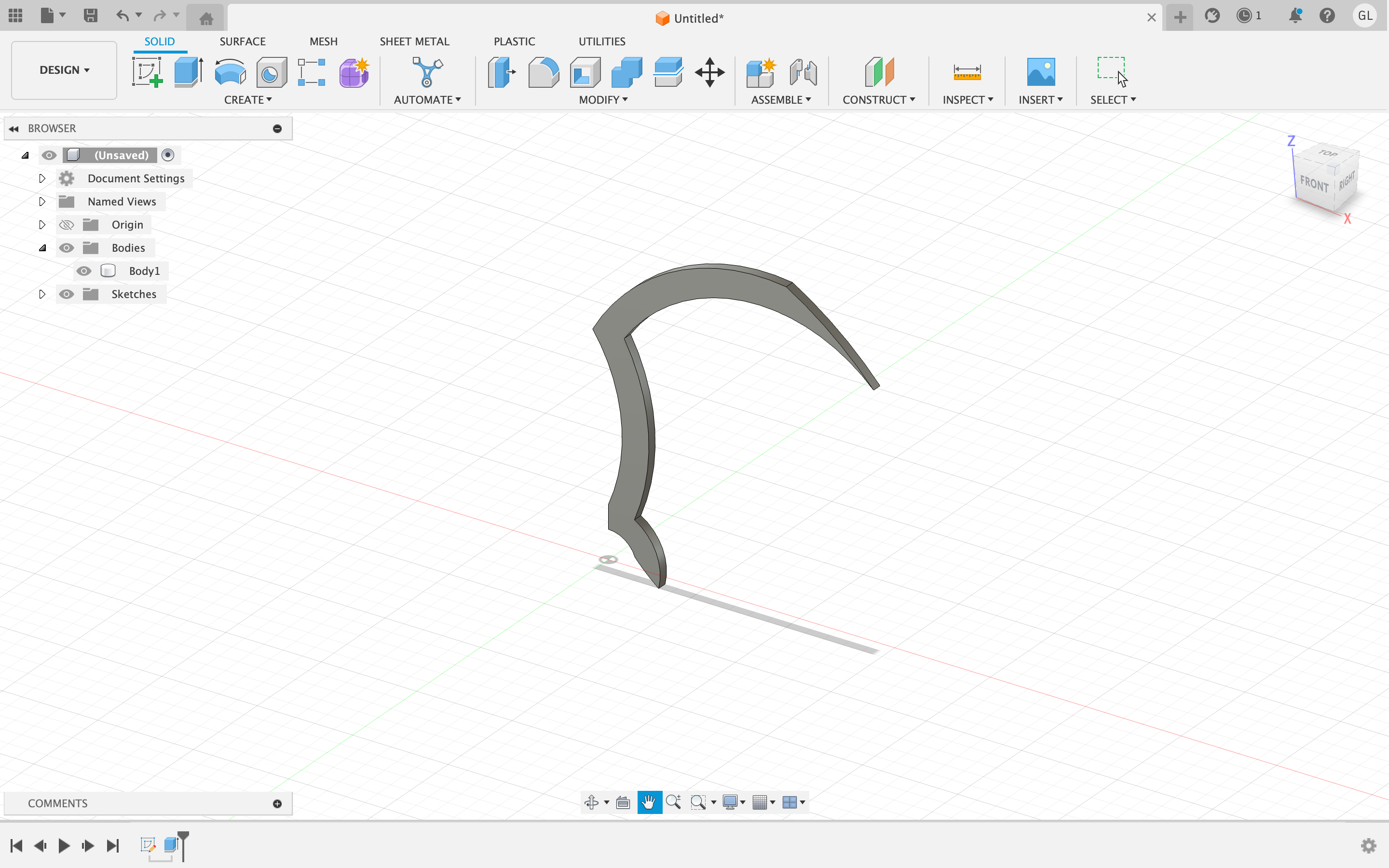Open the SHEET METAL tab

coord(414,41)
